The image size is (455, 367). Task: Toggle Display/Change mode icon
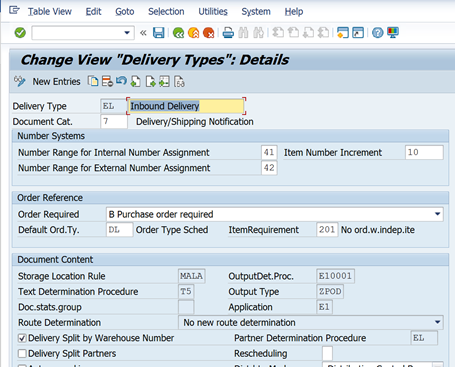[20, 81]
